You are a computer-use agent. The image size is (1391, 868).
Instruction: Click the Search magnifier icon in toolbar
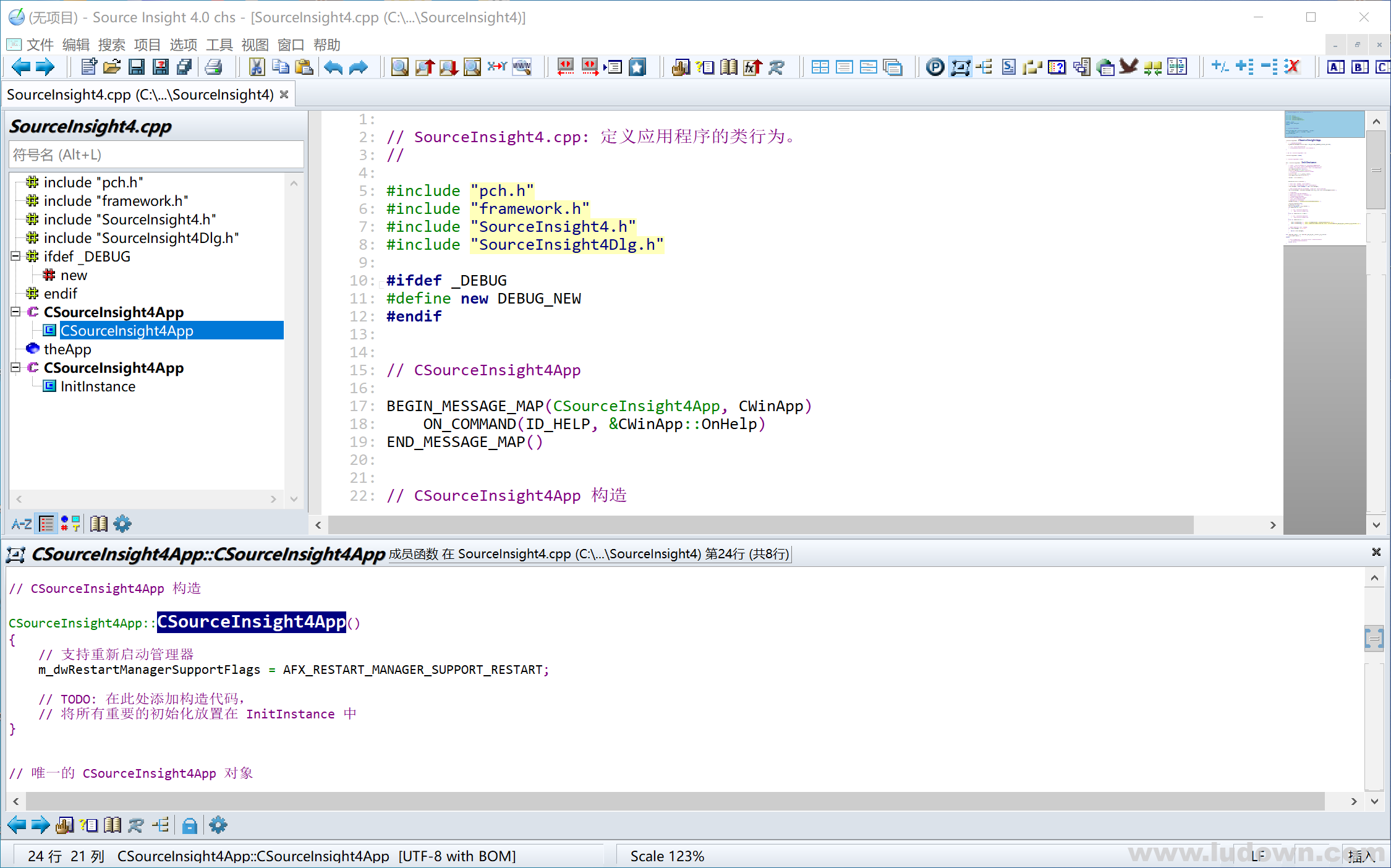[x=400, y=67]
